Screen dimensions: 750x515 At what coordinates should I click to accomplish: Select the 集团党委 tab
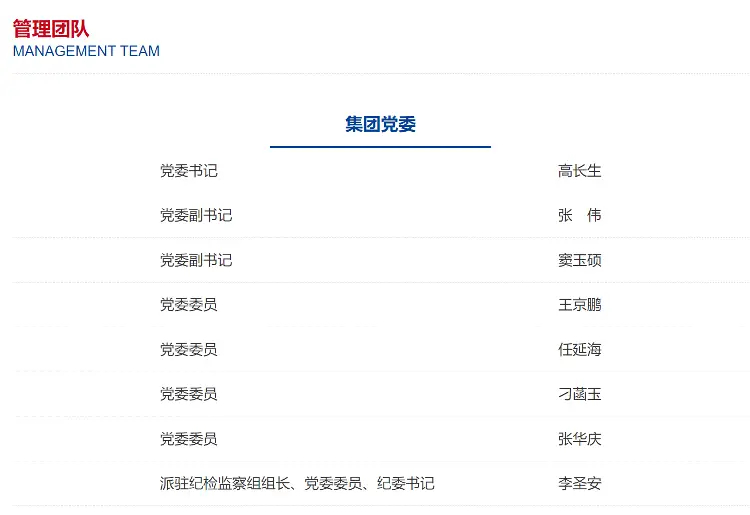point(380,124)
